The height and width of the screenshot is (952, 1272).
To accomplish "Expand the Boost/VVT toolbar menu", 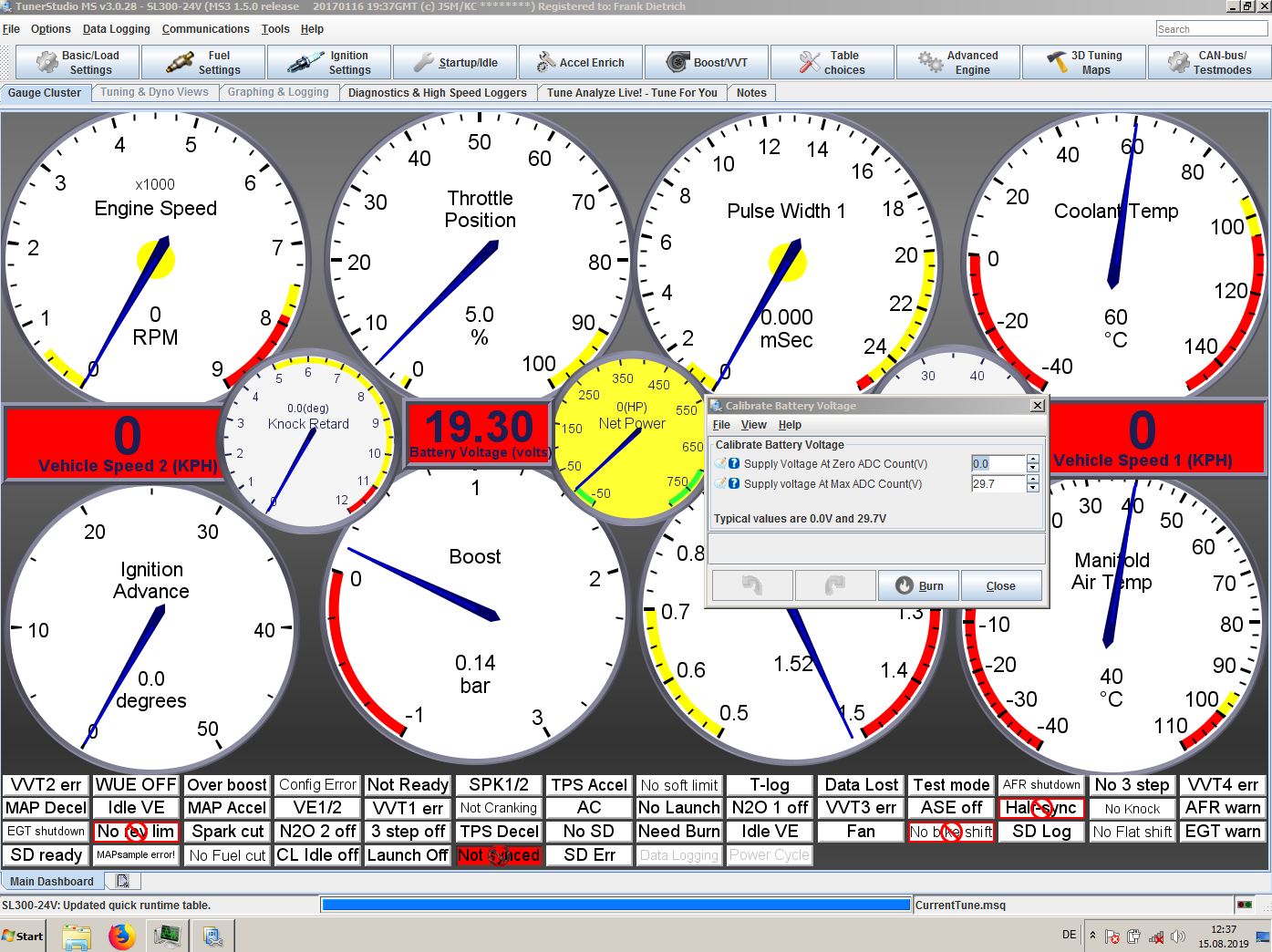I will point(707,62).
